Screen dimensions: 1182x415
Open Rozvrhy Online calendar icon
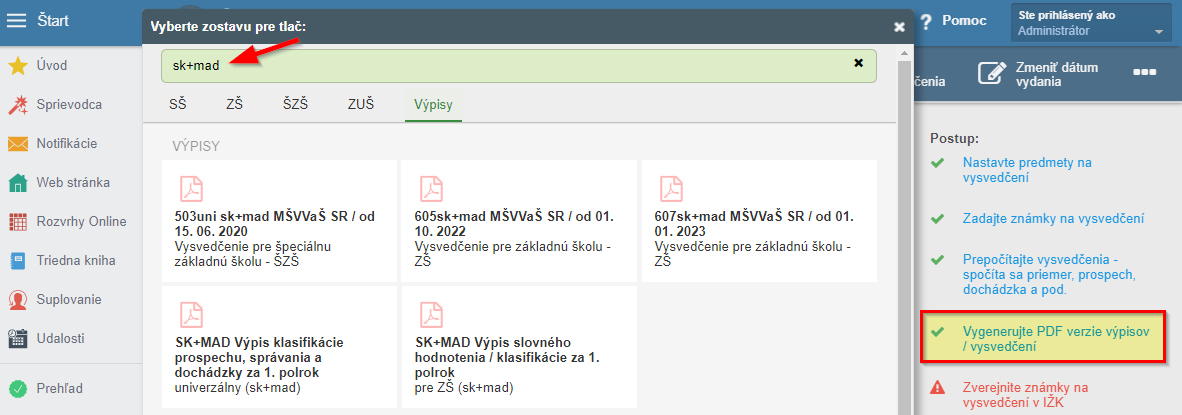coord(17,222)
